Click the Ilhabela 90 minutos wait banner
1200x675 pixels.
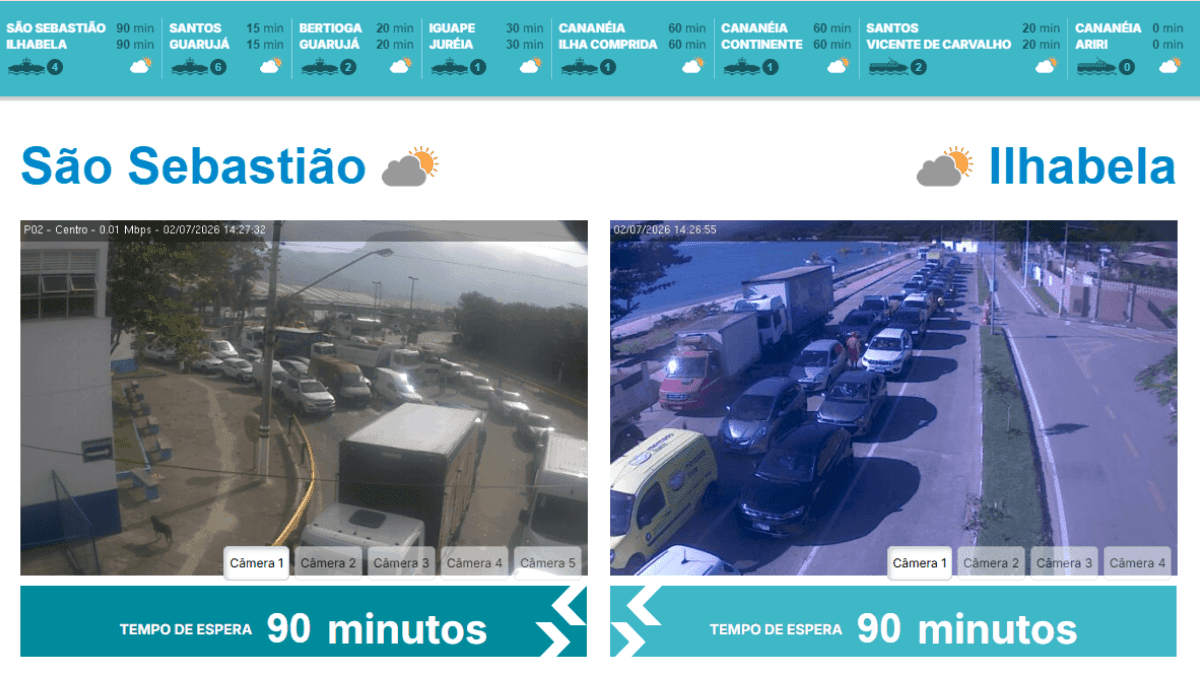click(893, 621)
